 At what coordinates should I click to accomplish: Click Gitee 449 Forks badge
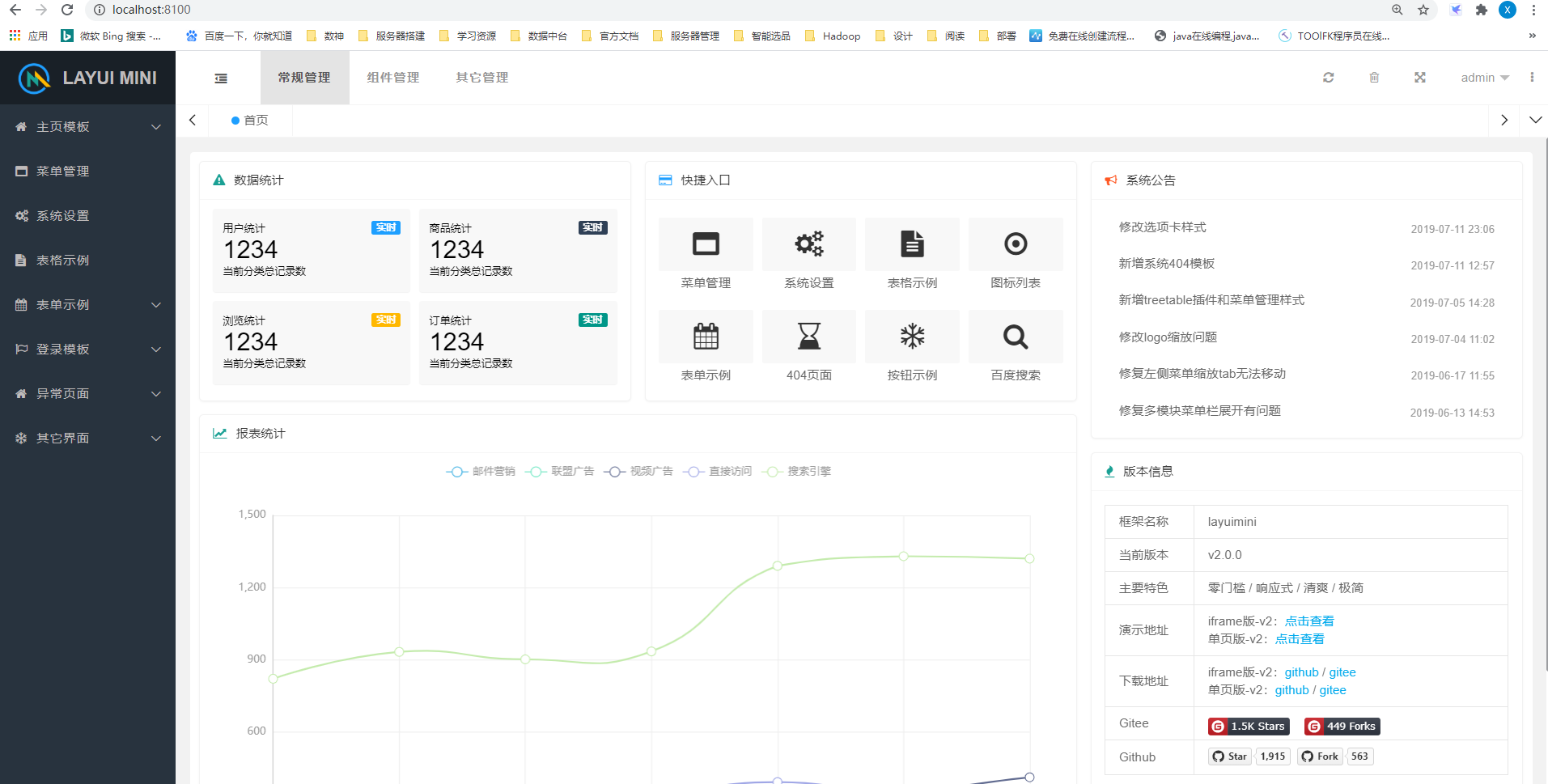[1342, 727]
